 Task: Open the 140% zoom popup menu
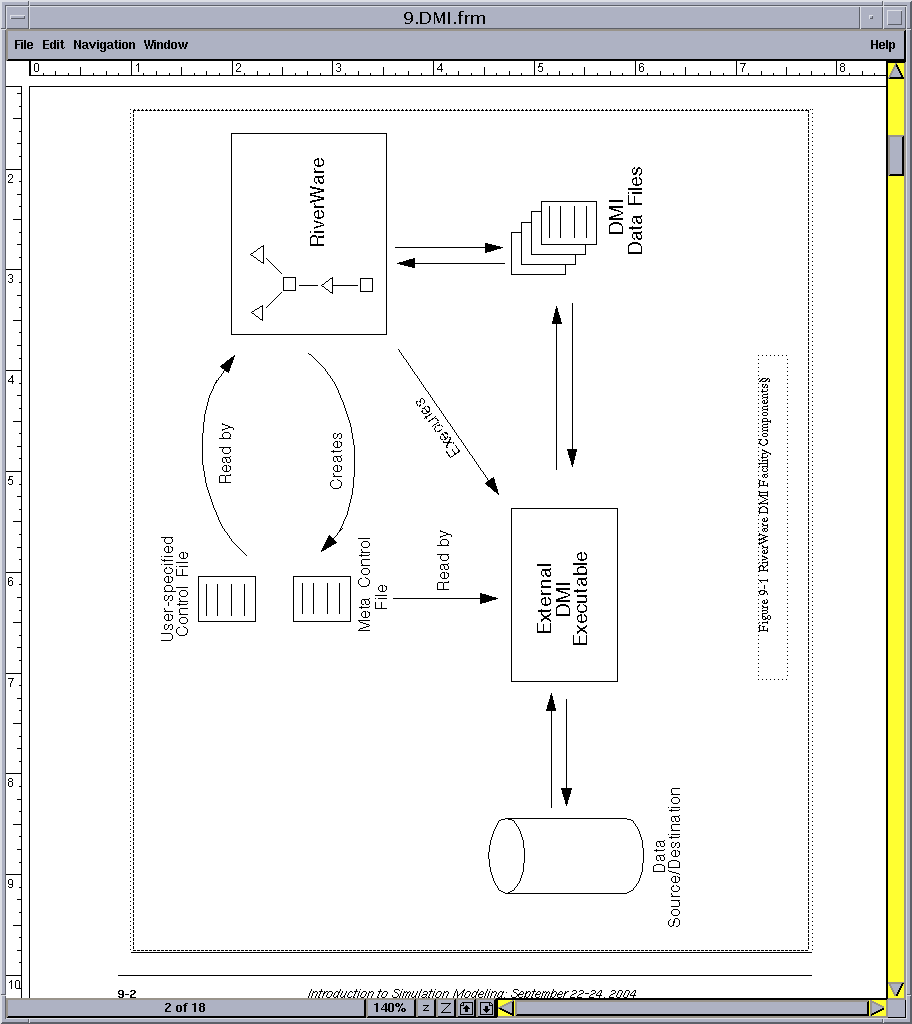tap(389, 1008)
